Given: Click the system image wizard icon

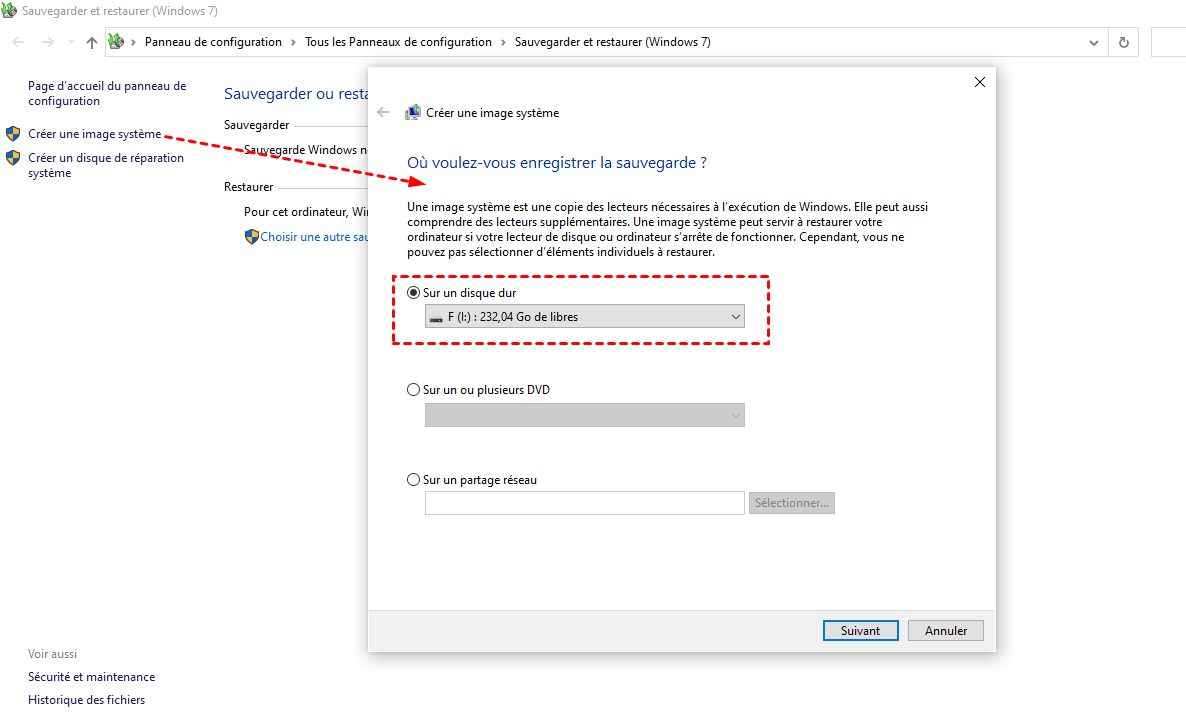Looking at the screenshot, I should (413, 113).
